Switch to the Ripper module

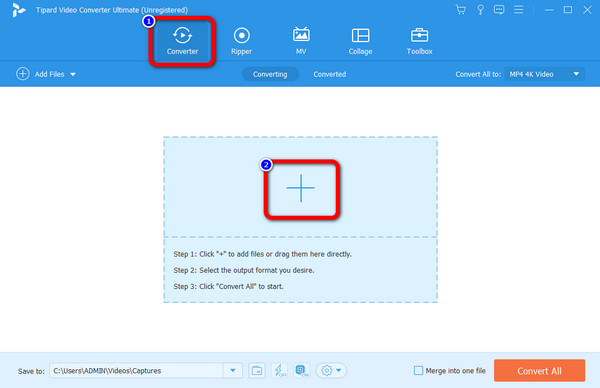241,41
